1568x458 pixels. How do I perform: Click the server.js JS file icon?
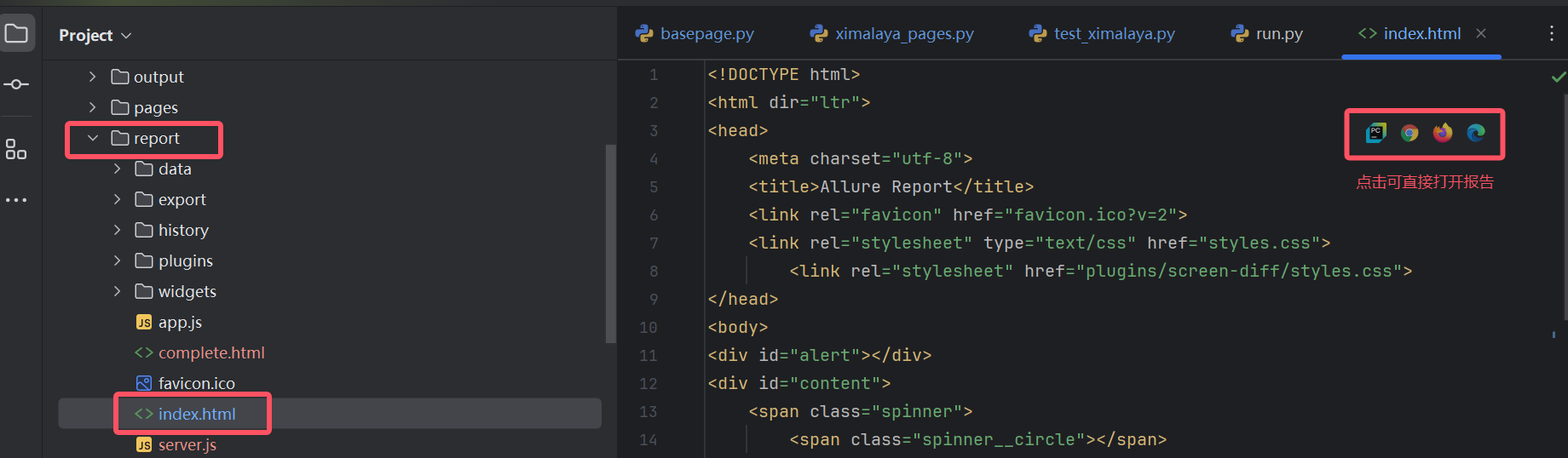click(x=144, y=445)
